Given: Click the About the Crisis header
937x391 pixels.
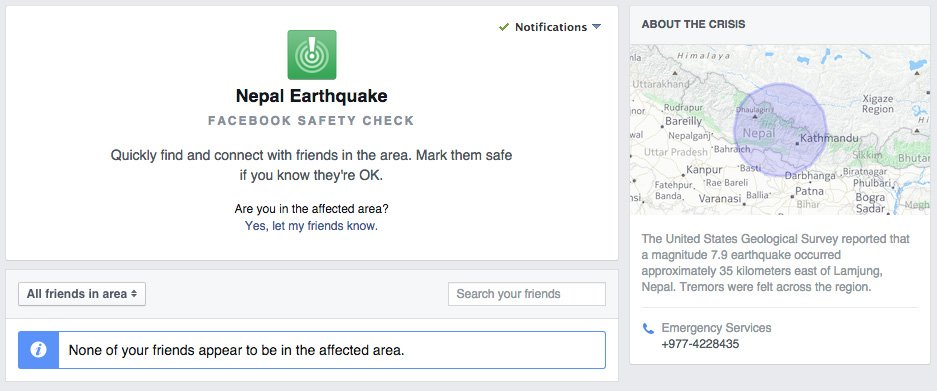Looking at the screenshot, I should click(x=693, y=25).
